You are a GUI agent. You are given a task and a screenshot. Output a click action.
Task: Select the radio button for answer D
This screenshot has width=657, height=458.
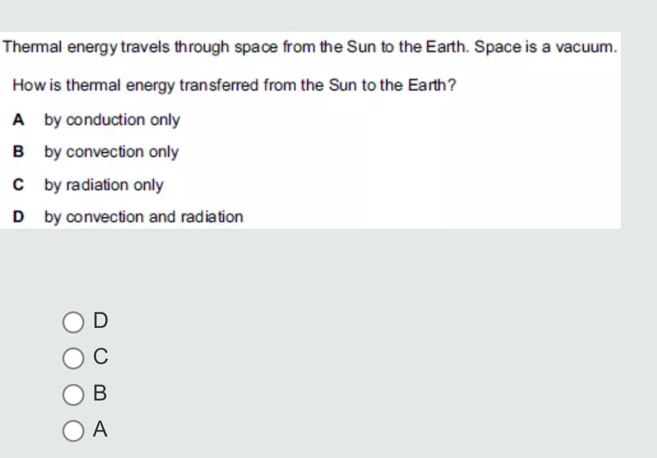(x=74, y=322)
